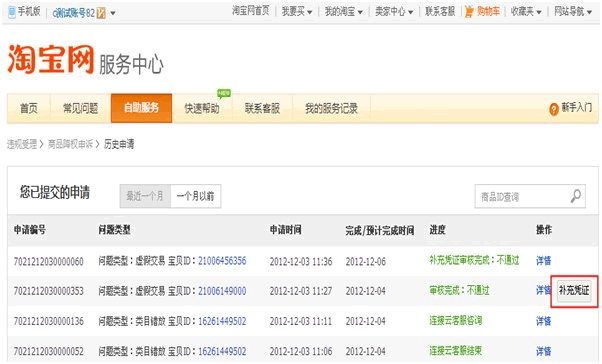Viewport: 602px width, 364px height.
Task: Click the 补充凭证 button
Action: point(574,291)
